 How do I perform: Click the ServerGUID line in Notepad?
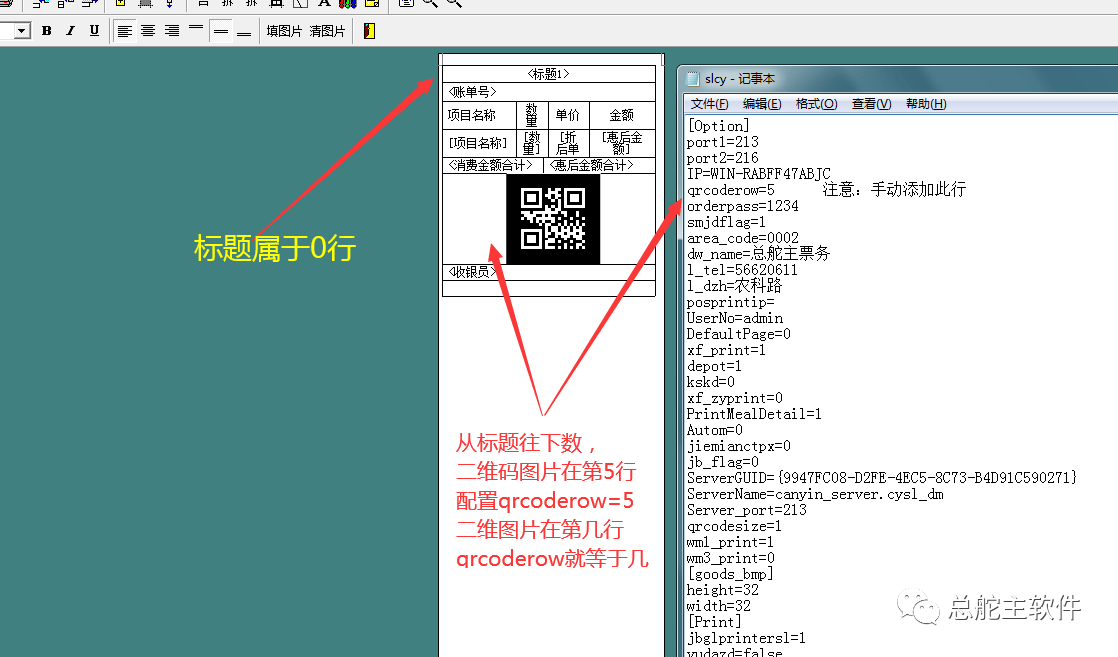click(882, 478)
